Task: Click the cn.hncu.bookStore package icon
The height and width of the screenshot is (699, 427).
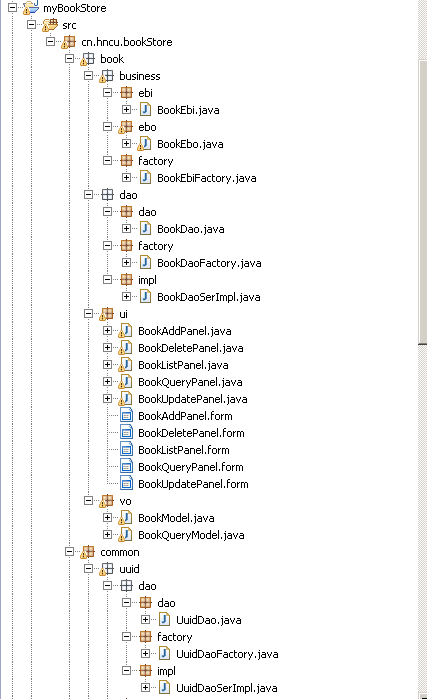Action: (x=69, y=42)
